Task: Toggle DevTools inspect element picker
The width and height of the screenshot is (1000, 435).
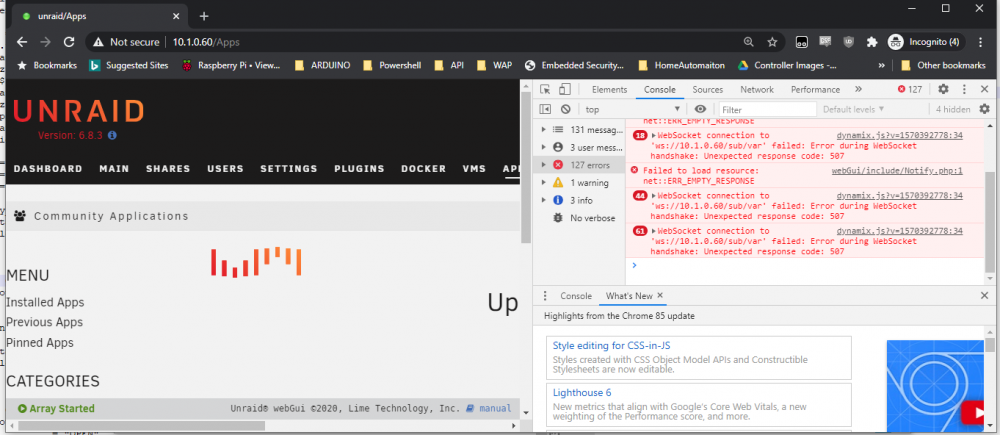Action: tap(547, 89)
